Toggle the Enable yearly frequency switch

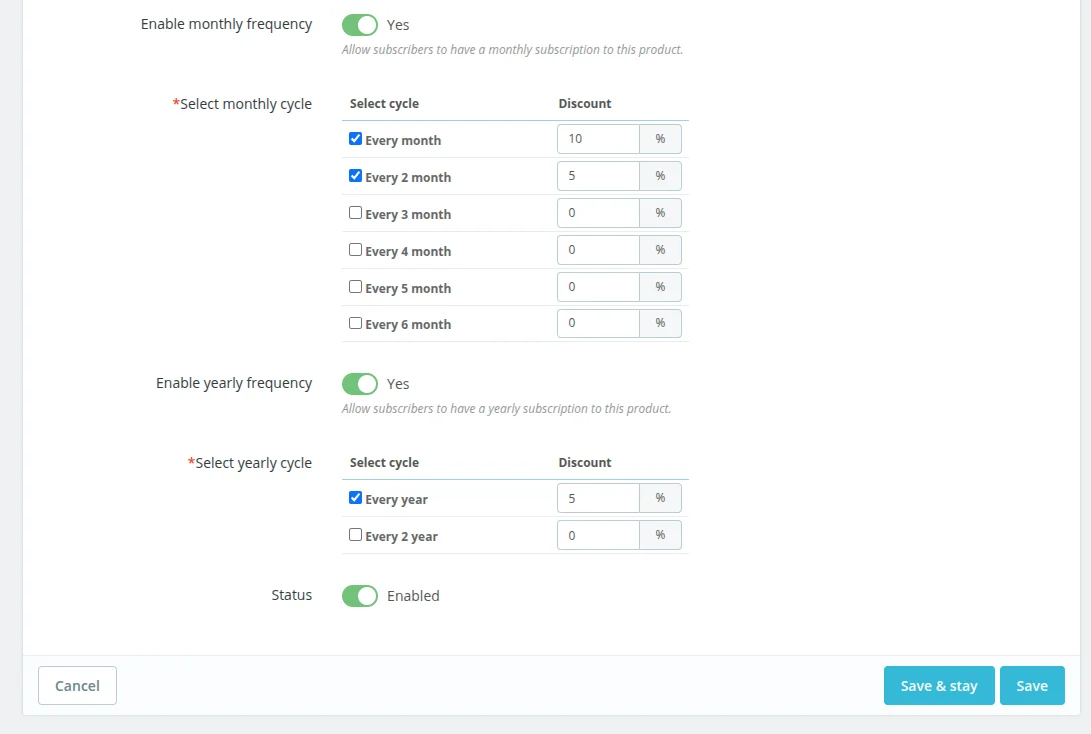pyautogui.click(x=360, y=384)
